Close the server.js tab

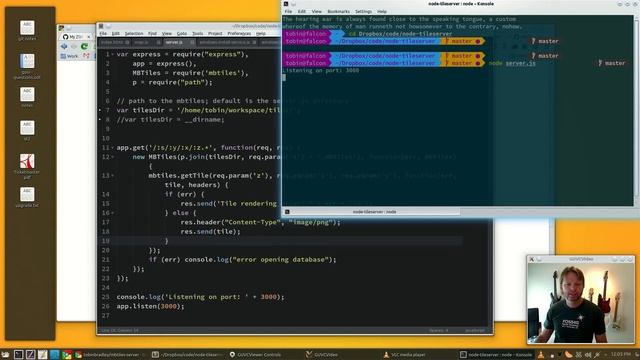tap(192, 42)
